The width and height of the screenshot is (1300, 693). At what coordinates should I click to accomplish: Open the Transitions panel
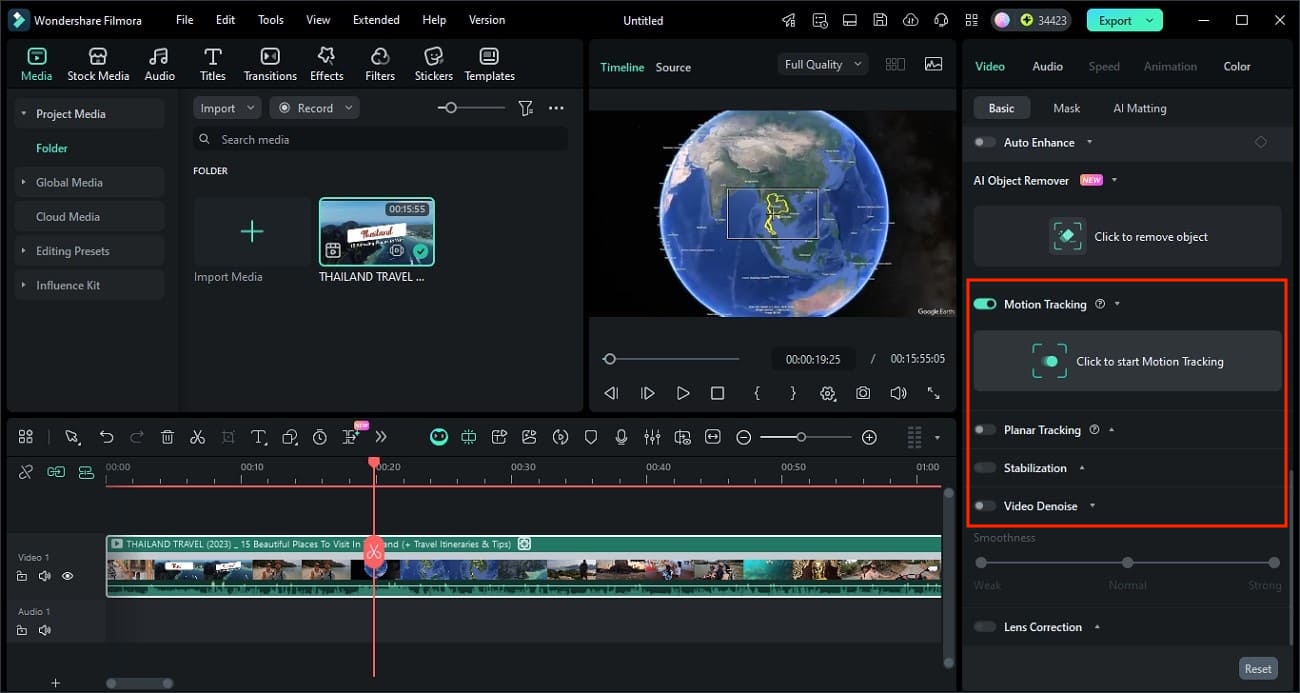[x=269, y=62]
